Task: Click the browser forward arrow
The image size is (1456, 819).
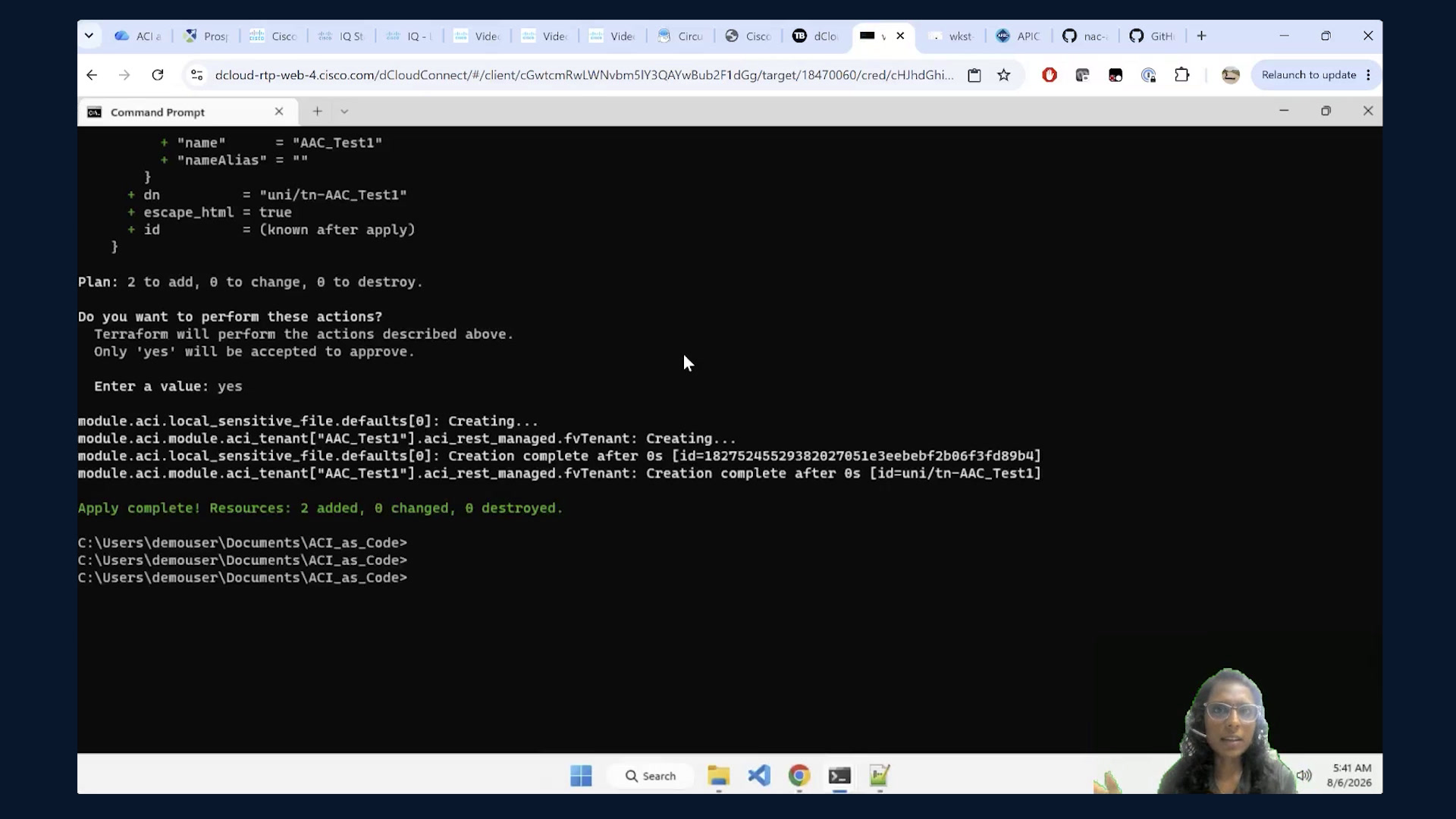Action: point(124,75)
